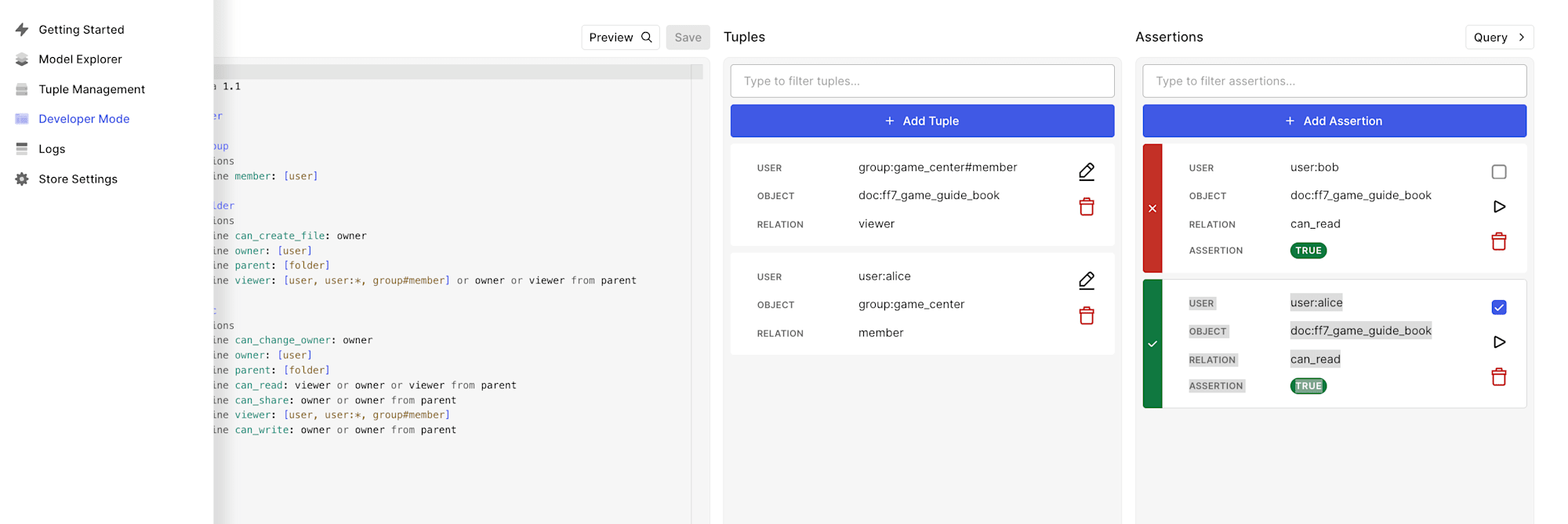1568x524 pixels.
Task: Click the Preview model button
Action: coord(620,37)
